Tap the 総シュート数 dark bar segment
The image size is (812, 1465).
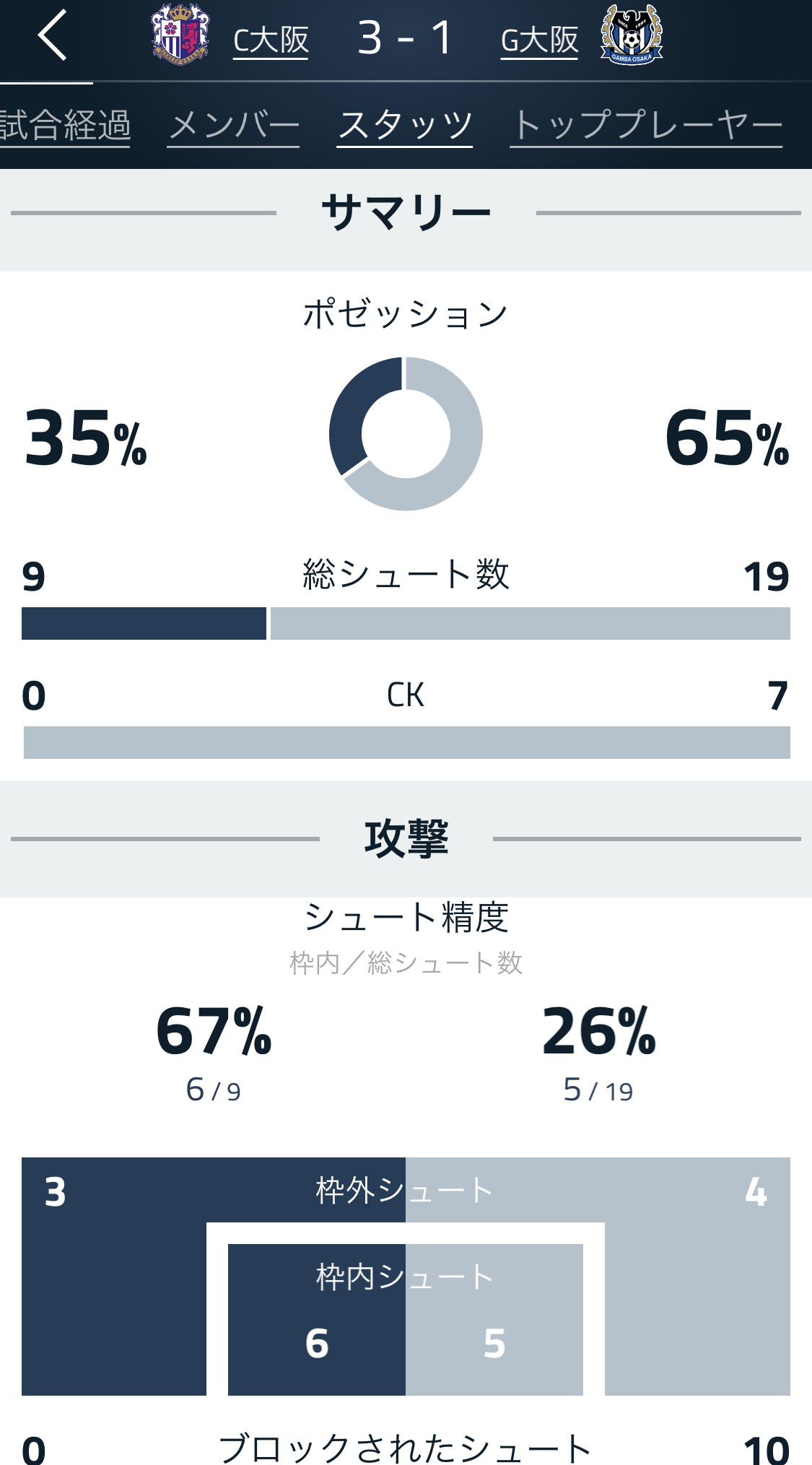coord(144,623)
